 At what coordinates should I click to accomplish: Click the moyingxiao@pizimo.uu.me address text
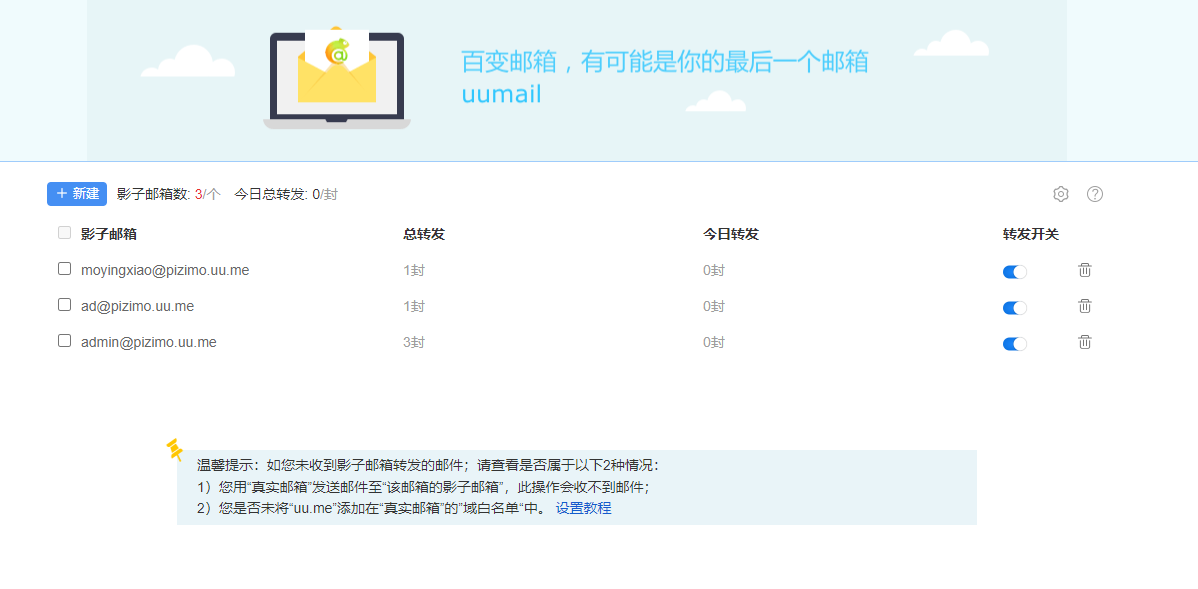[165, 270]
